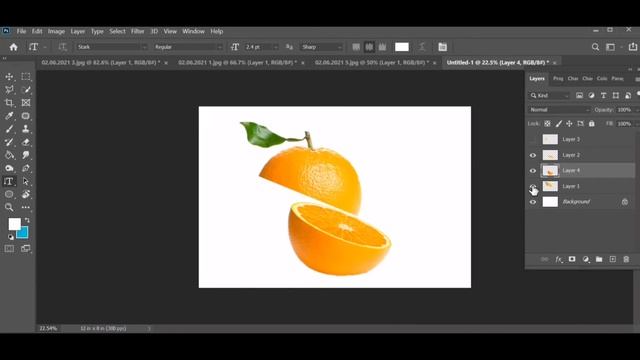Switch to the Untitled-1 document tab
640x360 pixels.
[498, 62]
